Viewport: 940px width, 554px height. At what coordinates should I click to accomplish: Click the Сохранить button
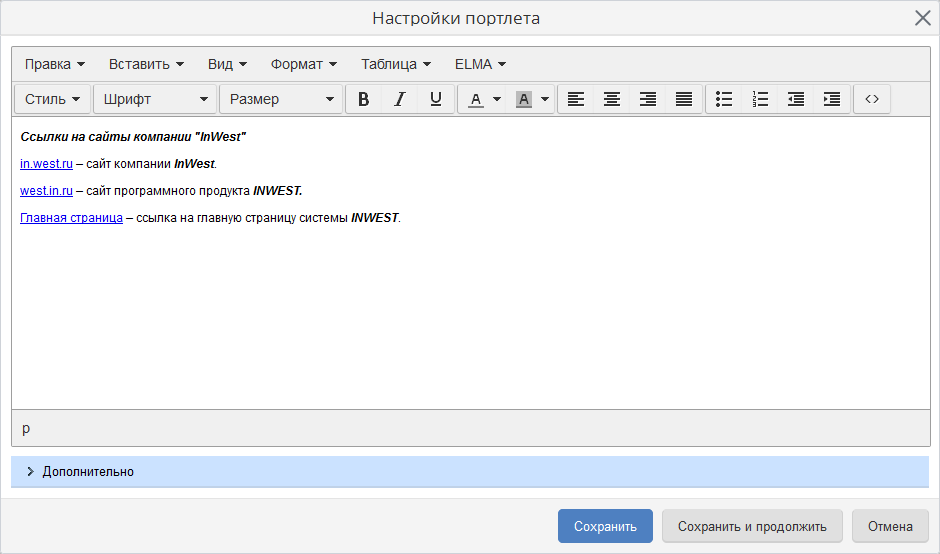pos(605,526)
